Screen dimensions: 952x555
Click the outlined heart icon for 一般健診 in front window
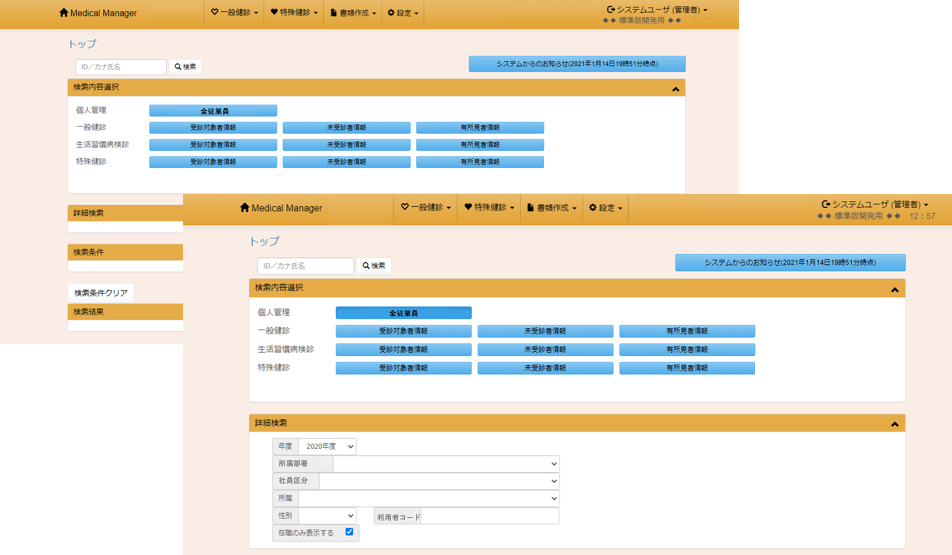coord(405,208)
